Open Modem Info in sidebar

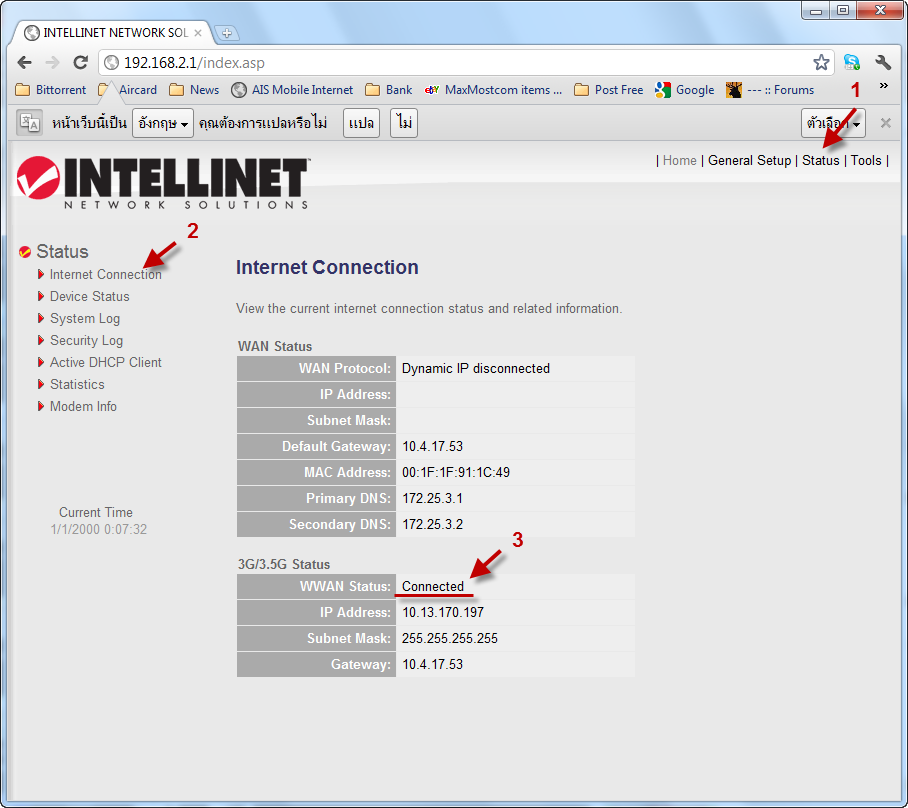(x=83, y=407)
